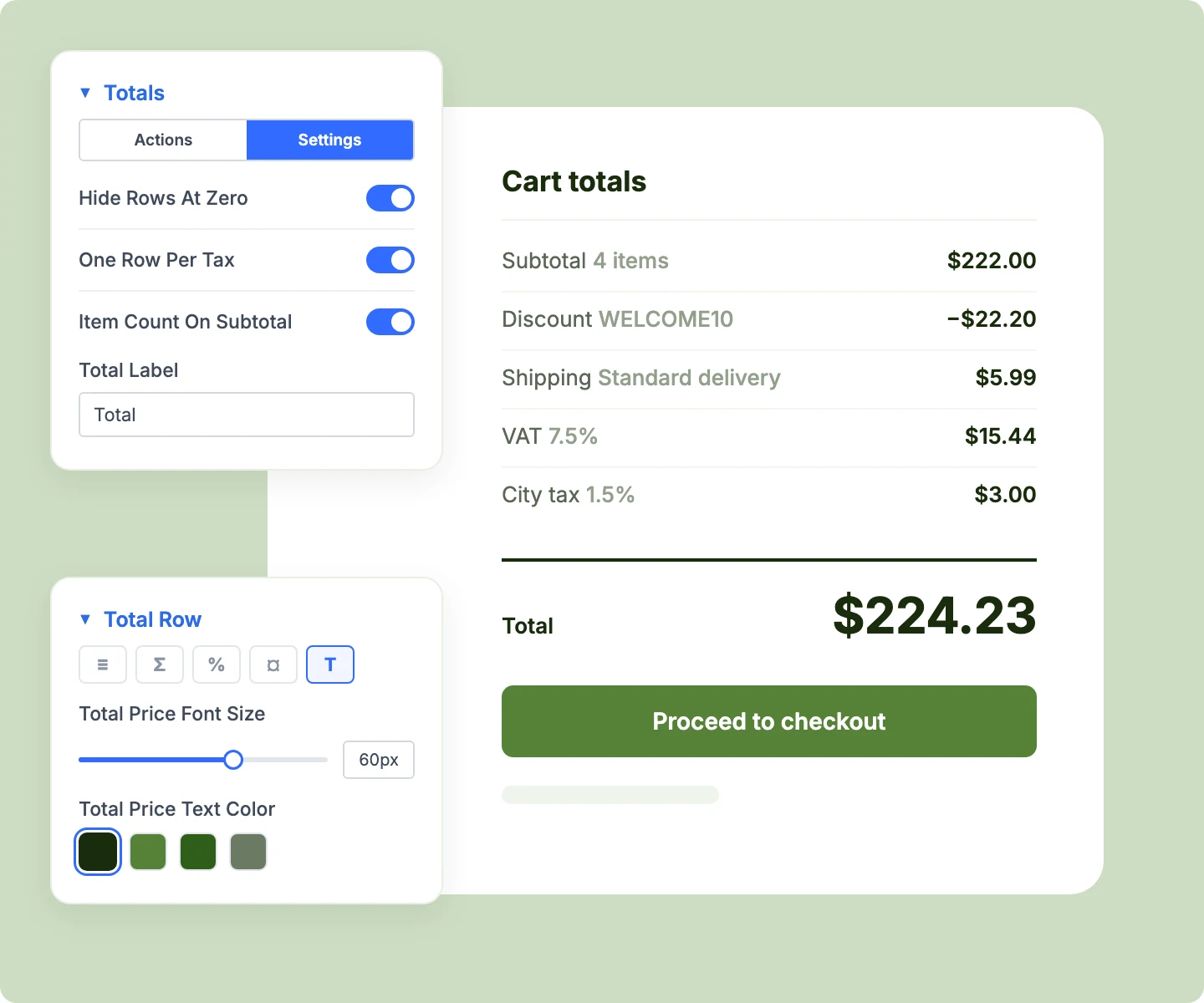Collapse the Total Row section triangle

[x=85, y=619]
